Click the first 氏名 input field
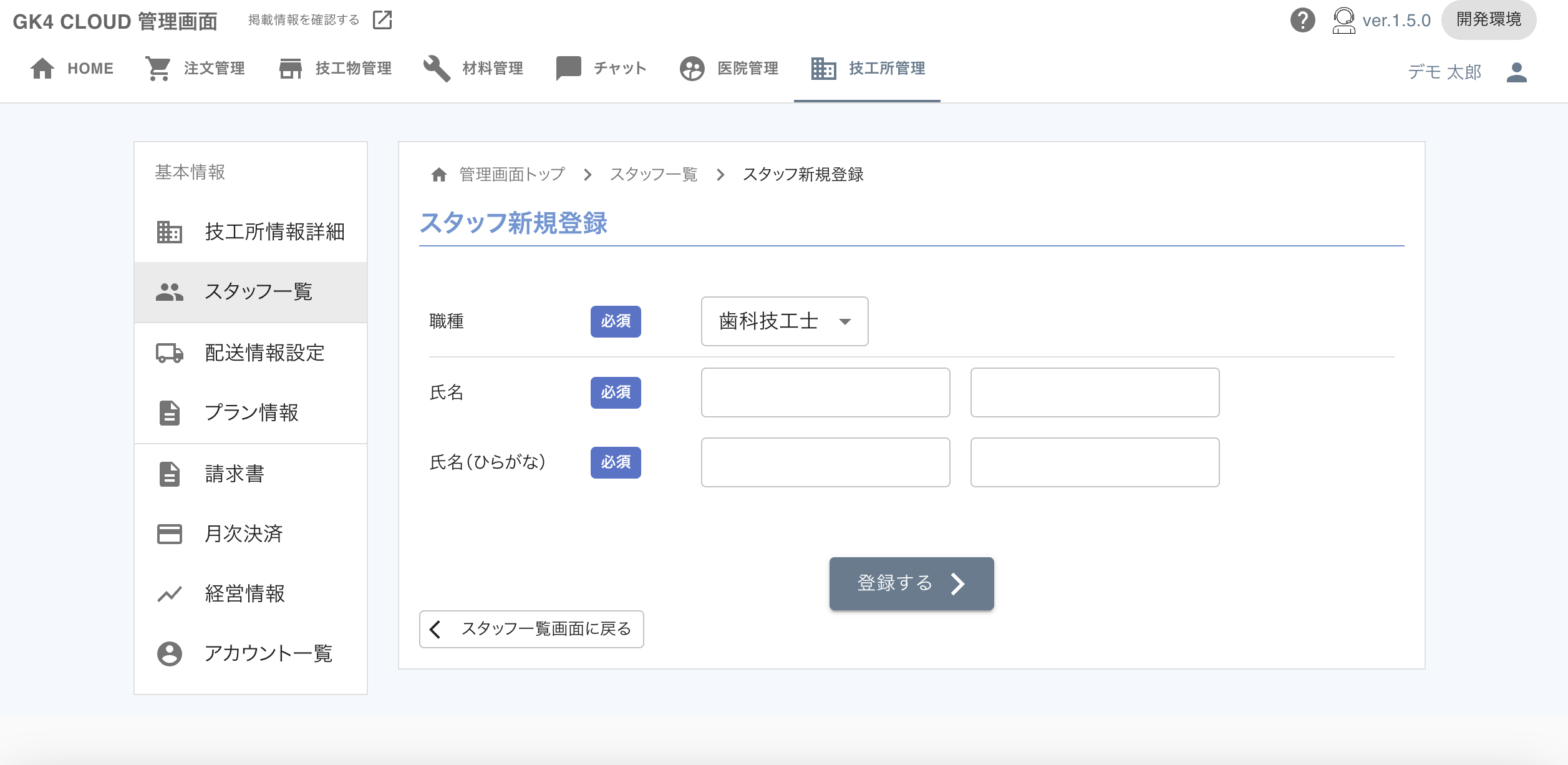 pyautogui.click(x=825, y=392)
